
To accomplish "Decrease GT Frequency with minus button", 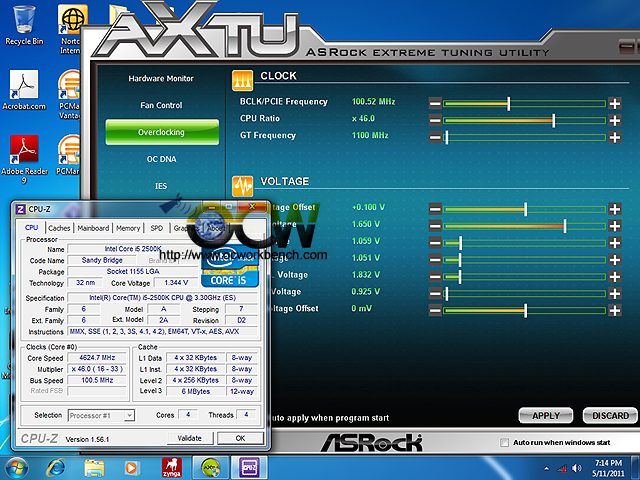I will point(435,137).
